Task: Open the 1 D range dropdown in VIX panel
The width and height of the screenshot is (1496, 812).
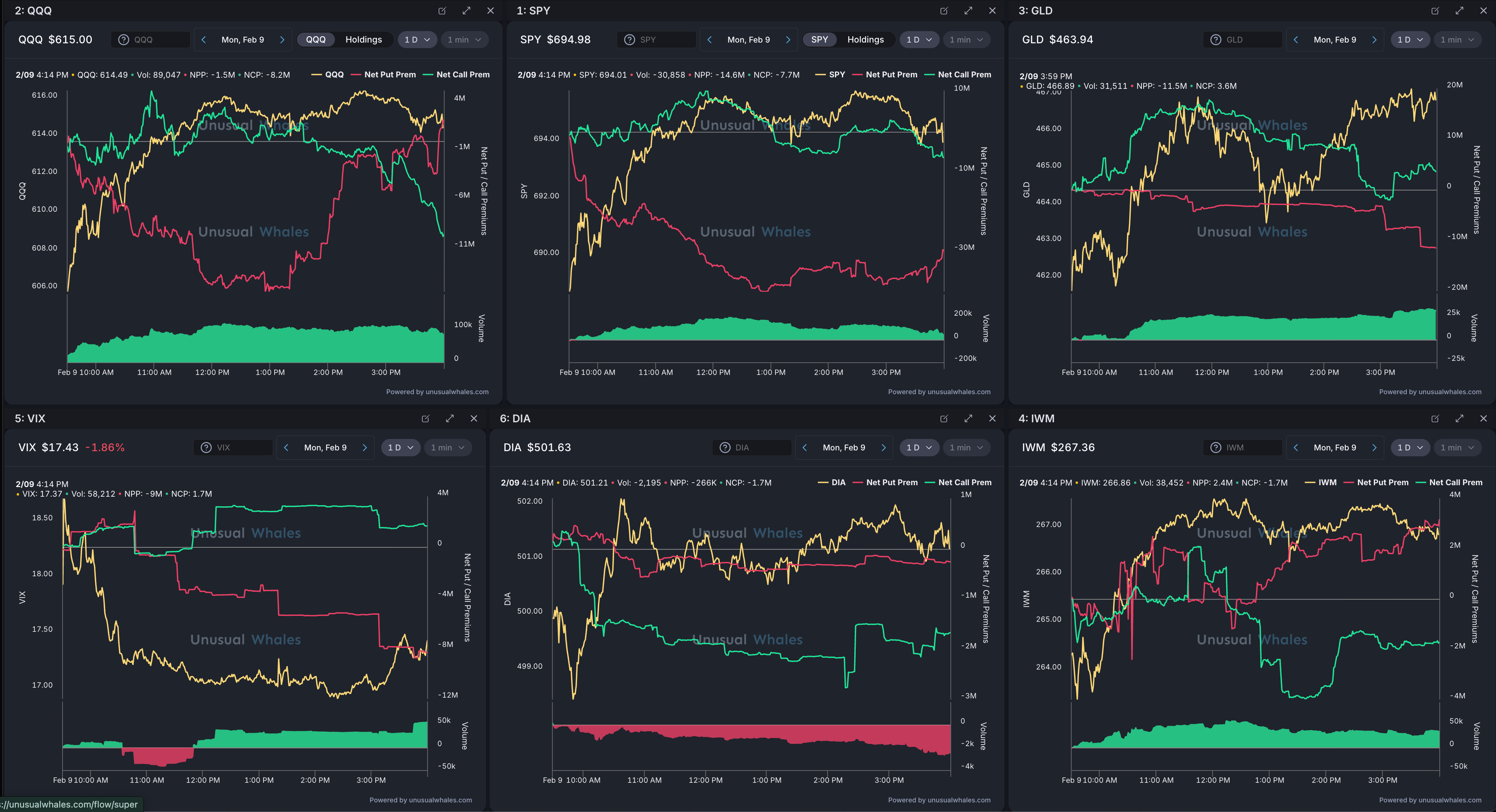Action: pyautogui.click(x=400, y=447)
